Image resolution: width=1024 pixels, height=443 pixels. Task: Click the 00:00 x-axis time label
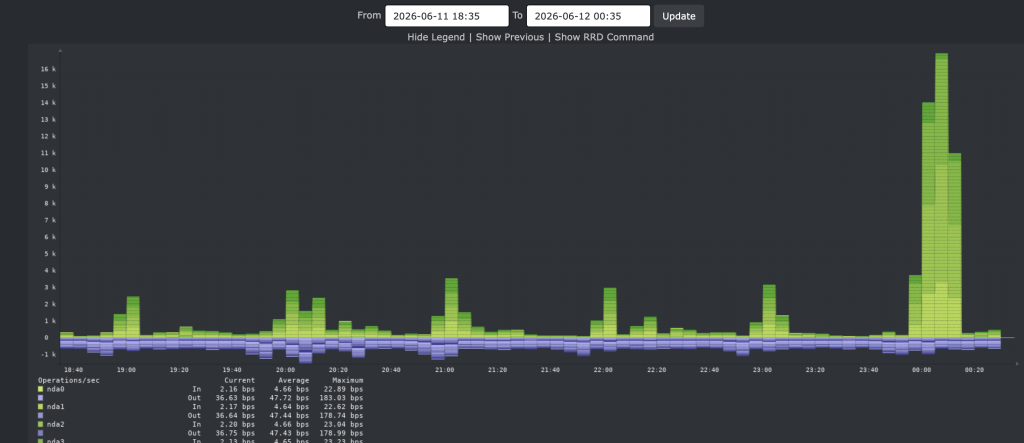coord(921,370)
